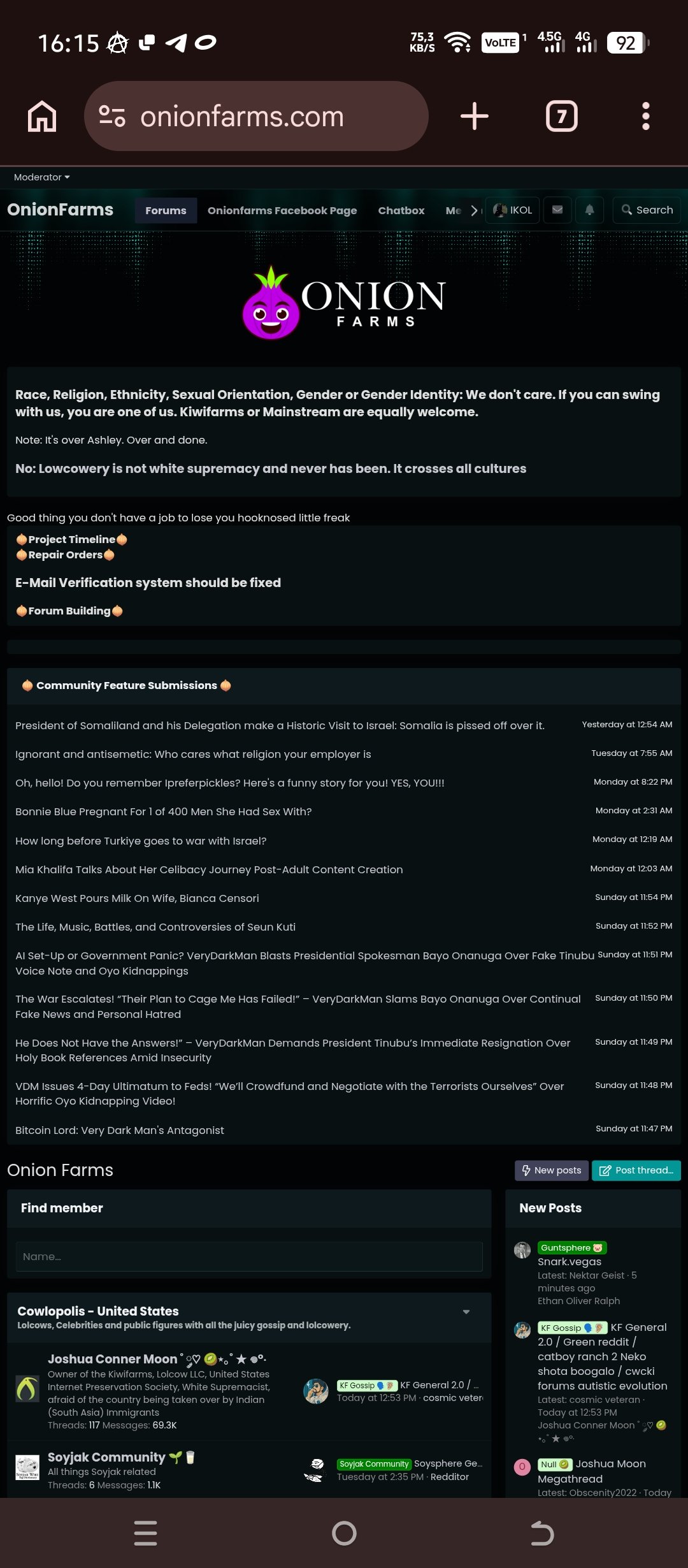Open the Search button in navbar
Viewport: 688px width, 1568px height.
(647, 210)
